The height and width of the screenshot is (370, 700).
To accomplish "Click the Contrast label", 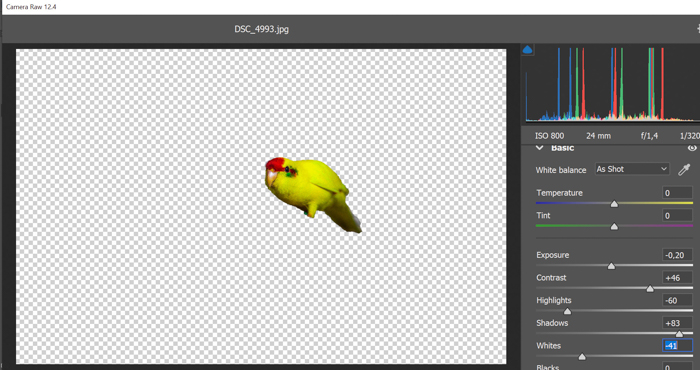I will tap(551, 278).
